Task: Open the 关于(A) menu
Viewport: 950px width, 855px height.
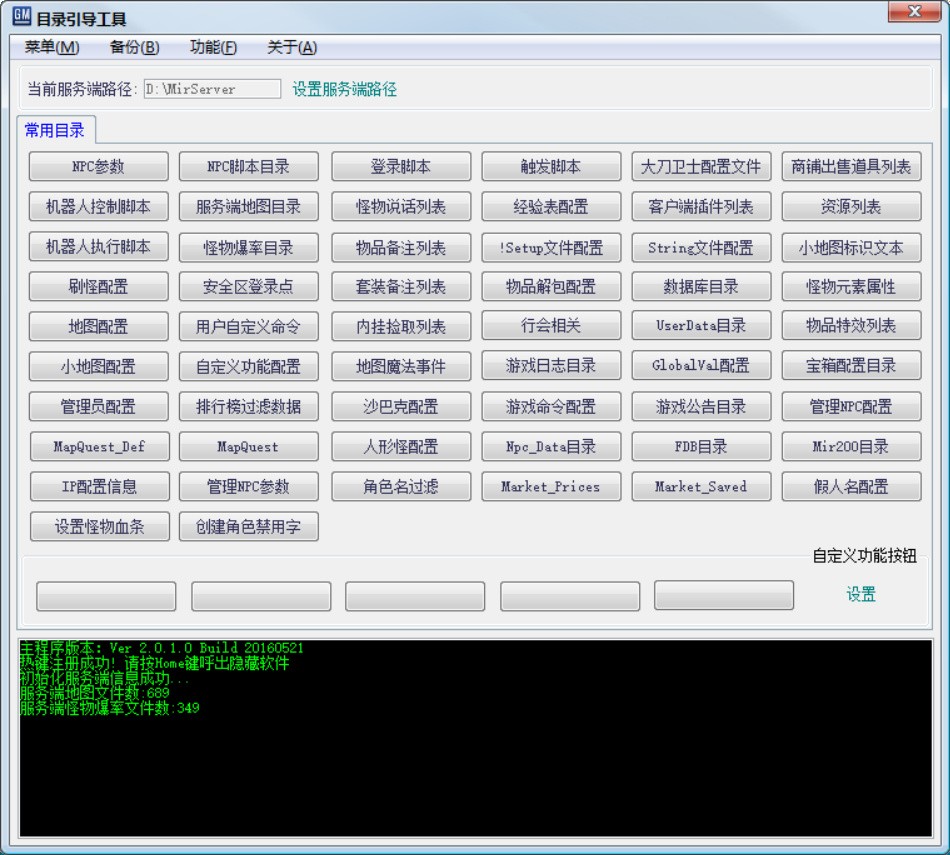Action: (x=292, y=47)
